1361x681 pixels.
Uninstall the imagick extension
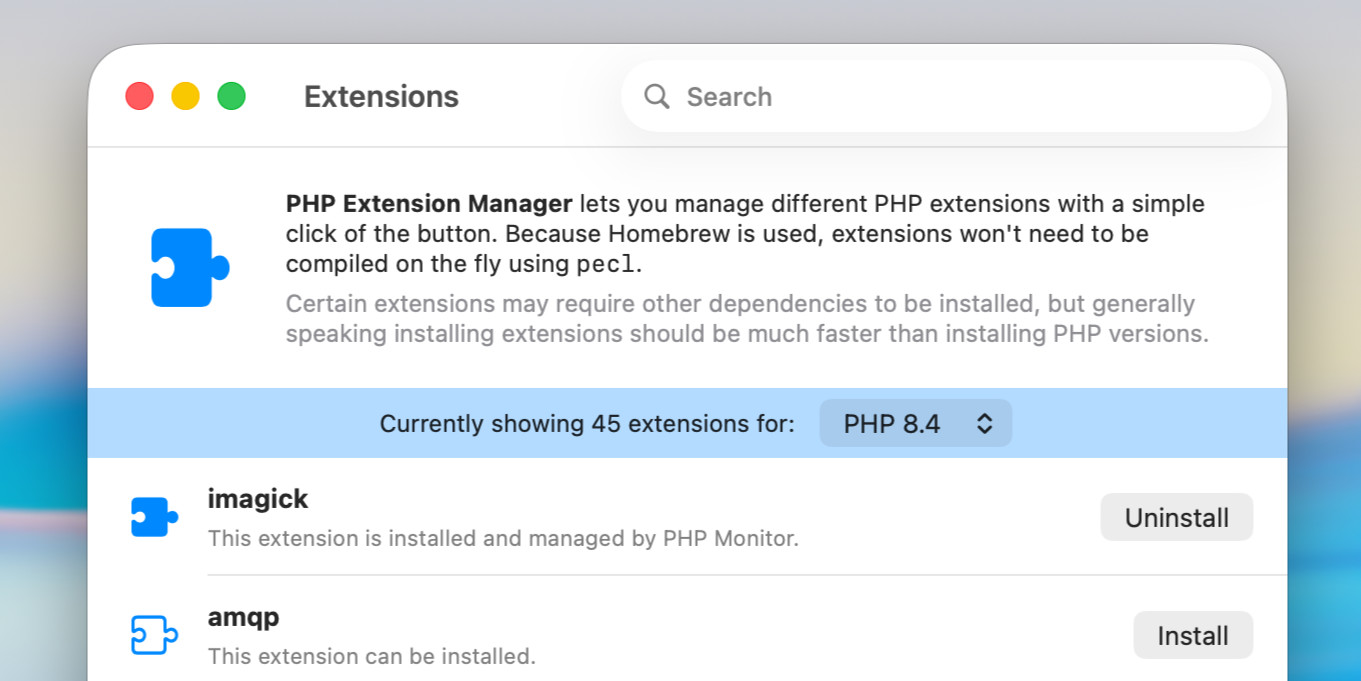[x=1176, y=517]
